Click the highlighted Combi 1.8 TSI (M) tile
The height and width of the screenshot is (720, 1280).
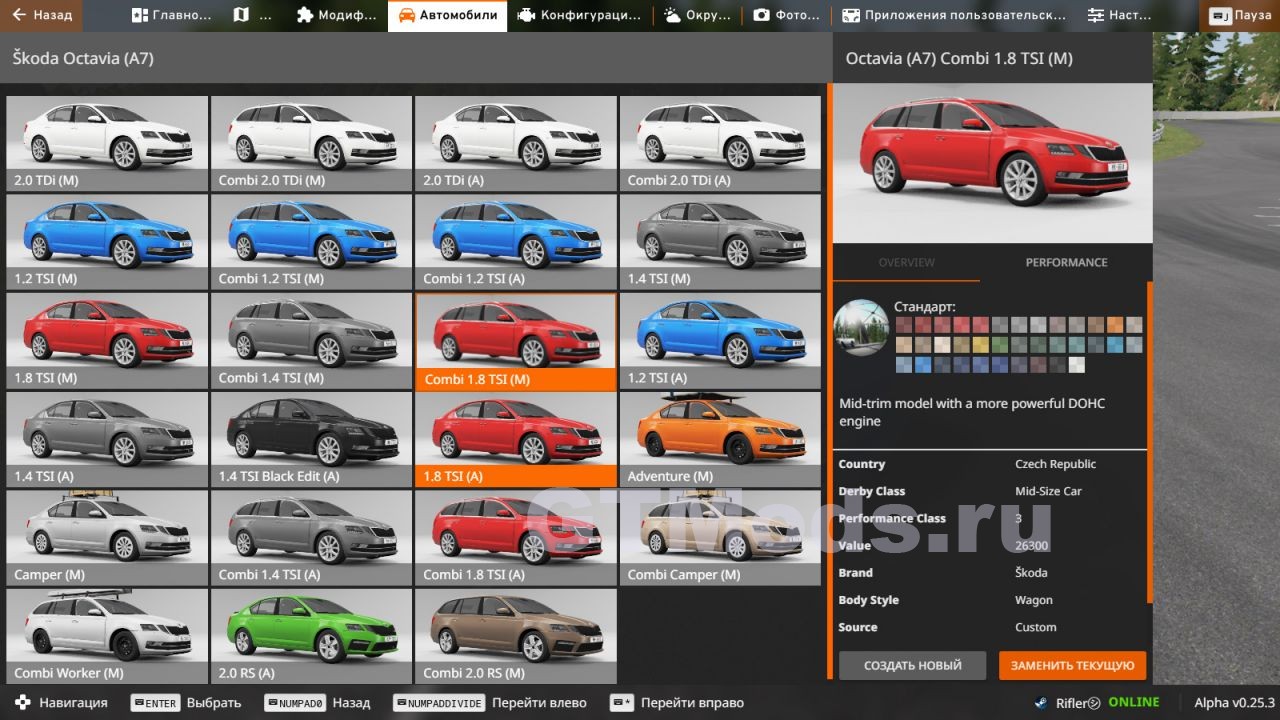coord(515,341)
